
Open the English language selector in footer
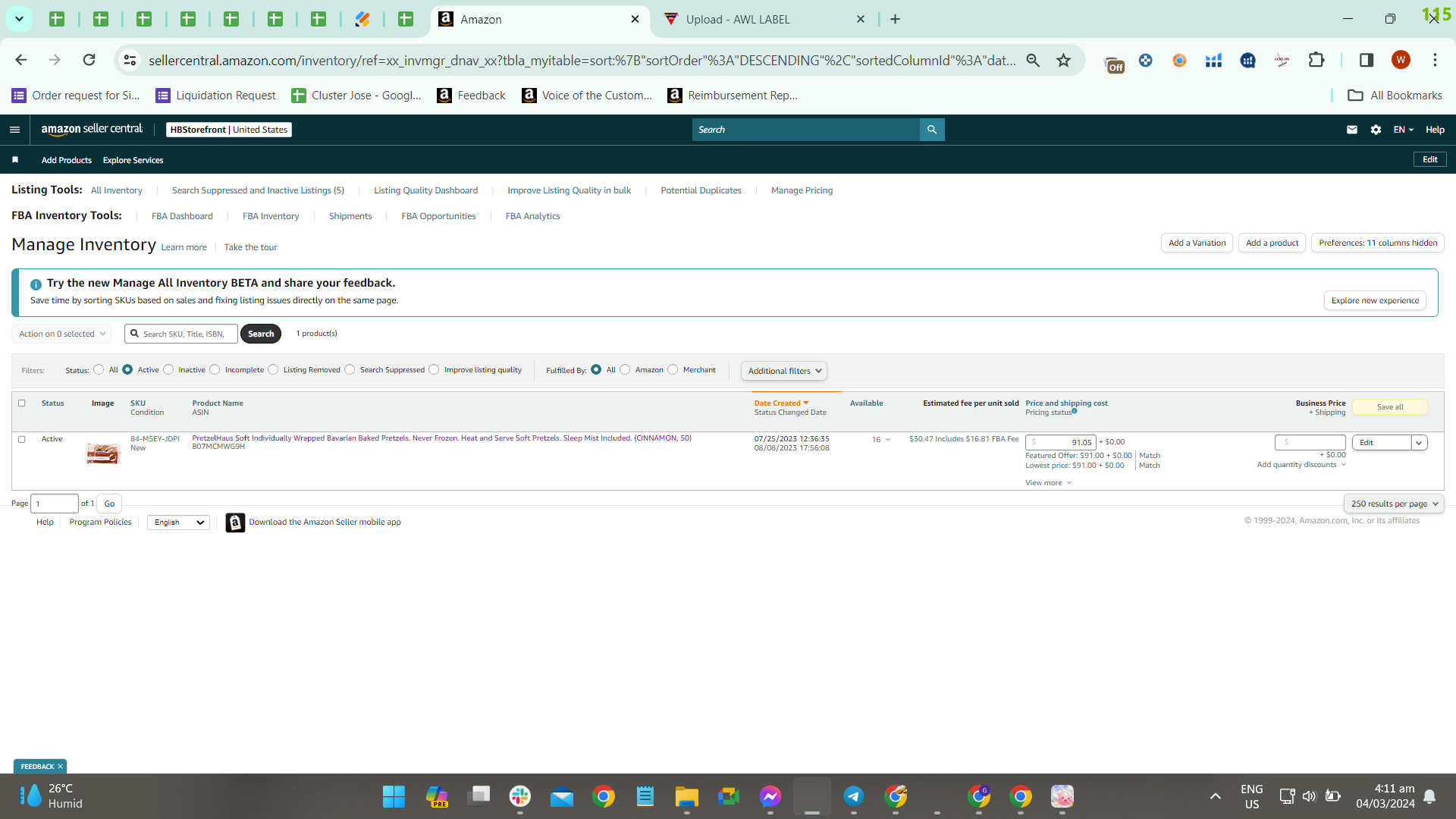click(x=179, y=522)
